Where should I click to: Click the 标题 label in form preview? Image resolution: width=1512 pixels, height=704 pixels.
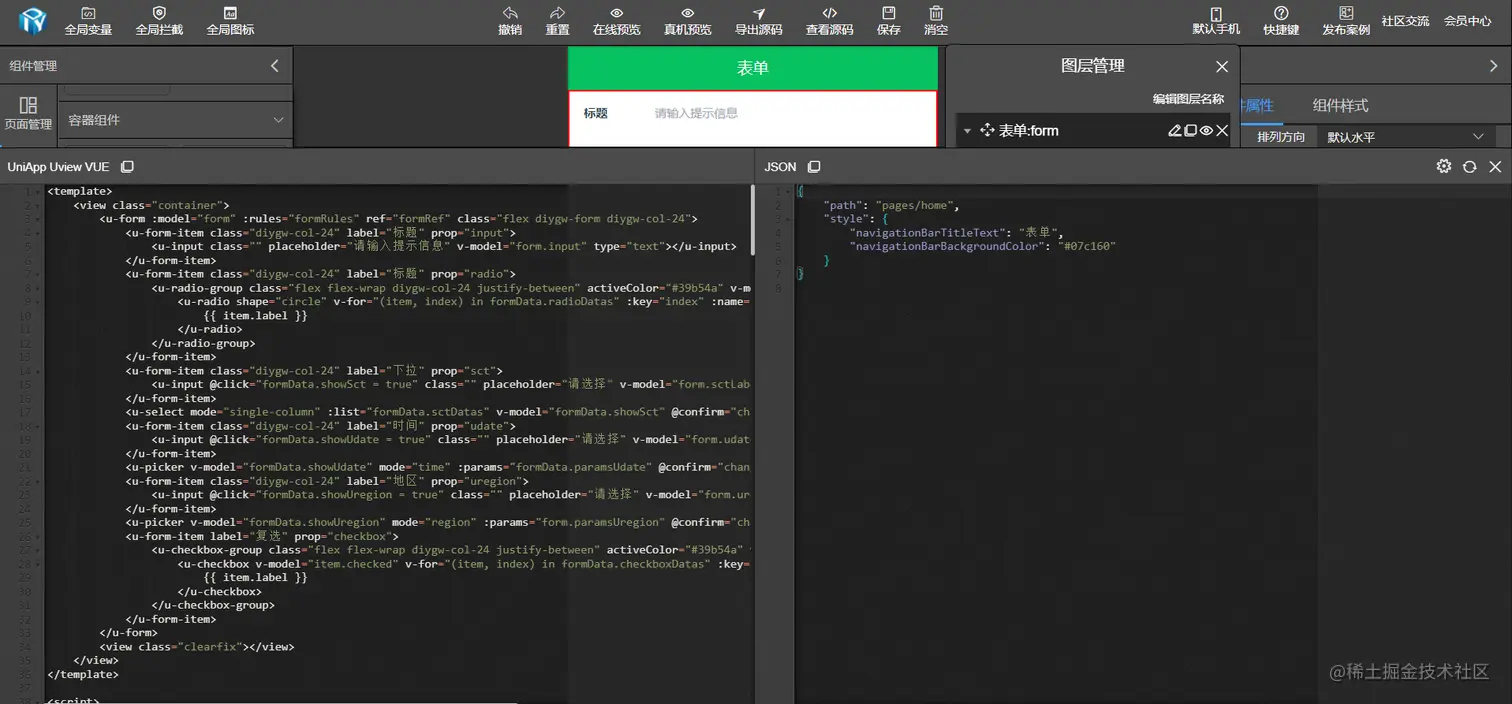pos(596,114)
